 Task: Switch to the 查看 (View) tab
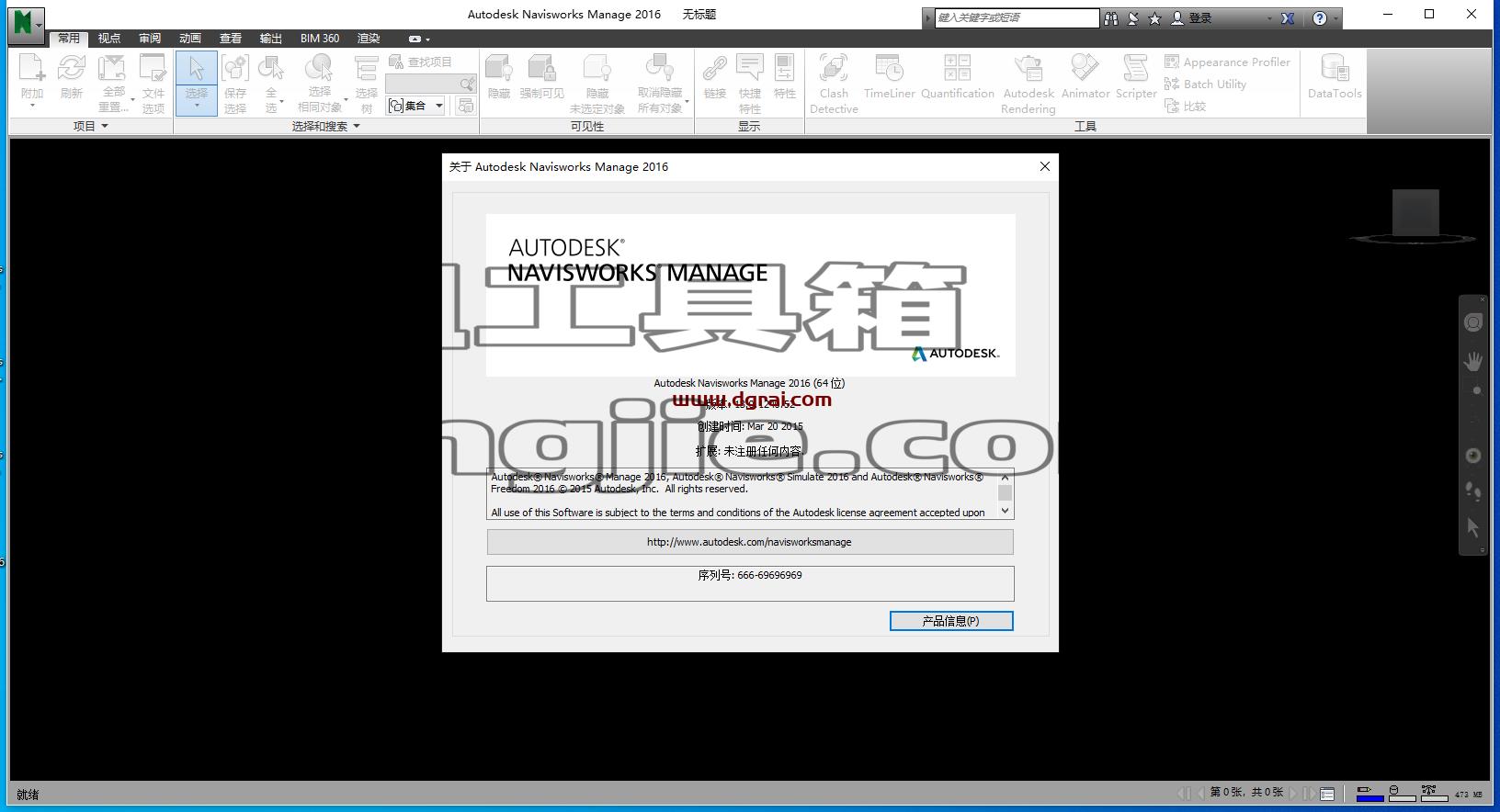(231, 39)
